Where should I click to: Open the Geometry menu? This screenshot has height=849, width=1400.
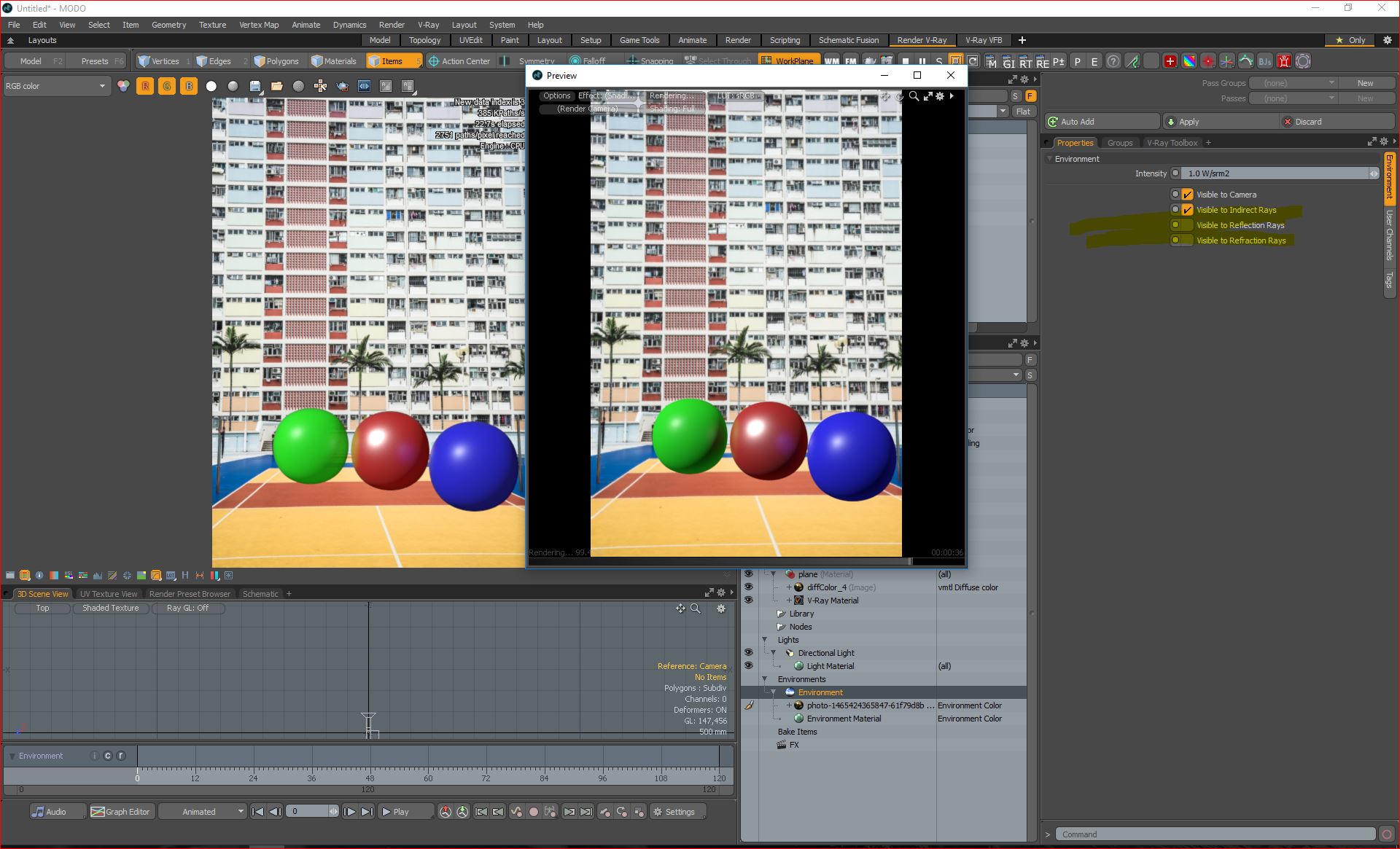168,25
